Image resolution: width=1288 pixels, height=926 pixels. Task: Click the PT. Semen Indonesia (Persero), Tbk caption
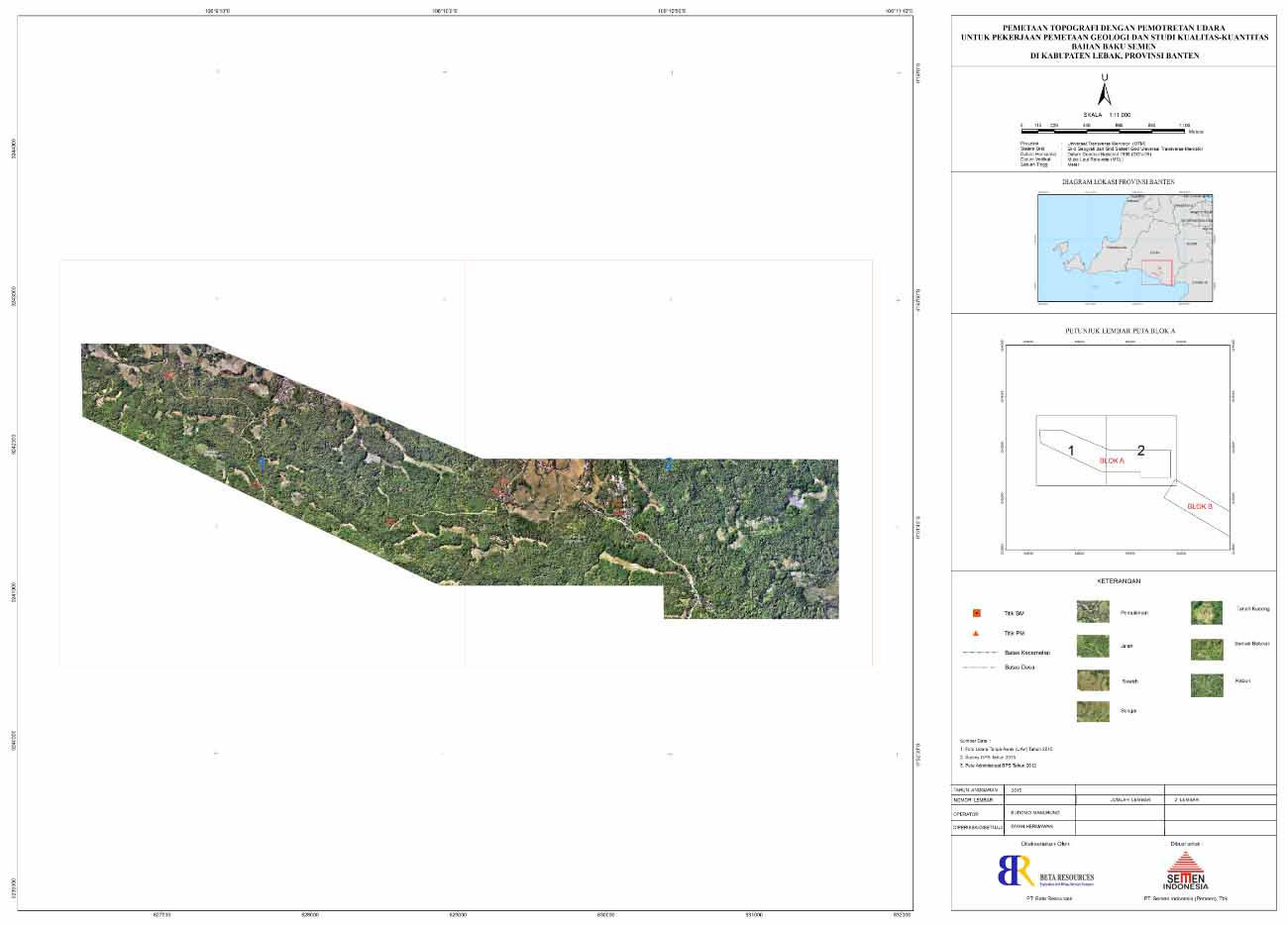(x=1184, y=898)
